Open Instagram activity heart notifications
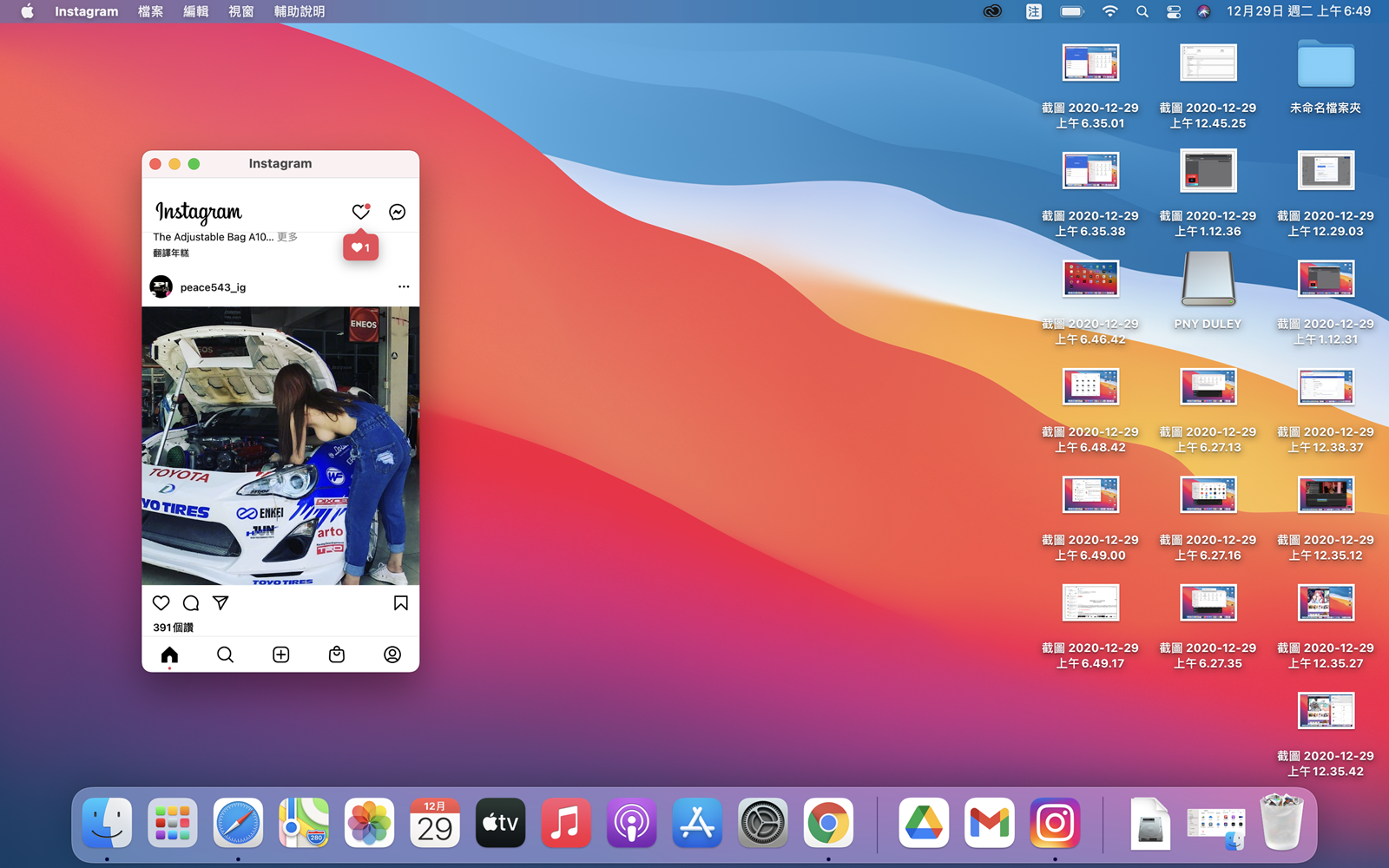Screen dimensions: 1389x868 point(360,212)
